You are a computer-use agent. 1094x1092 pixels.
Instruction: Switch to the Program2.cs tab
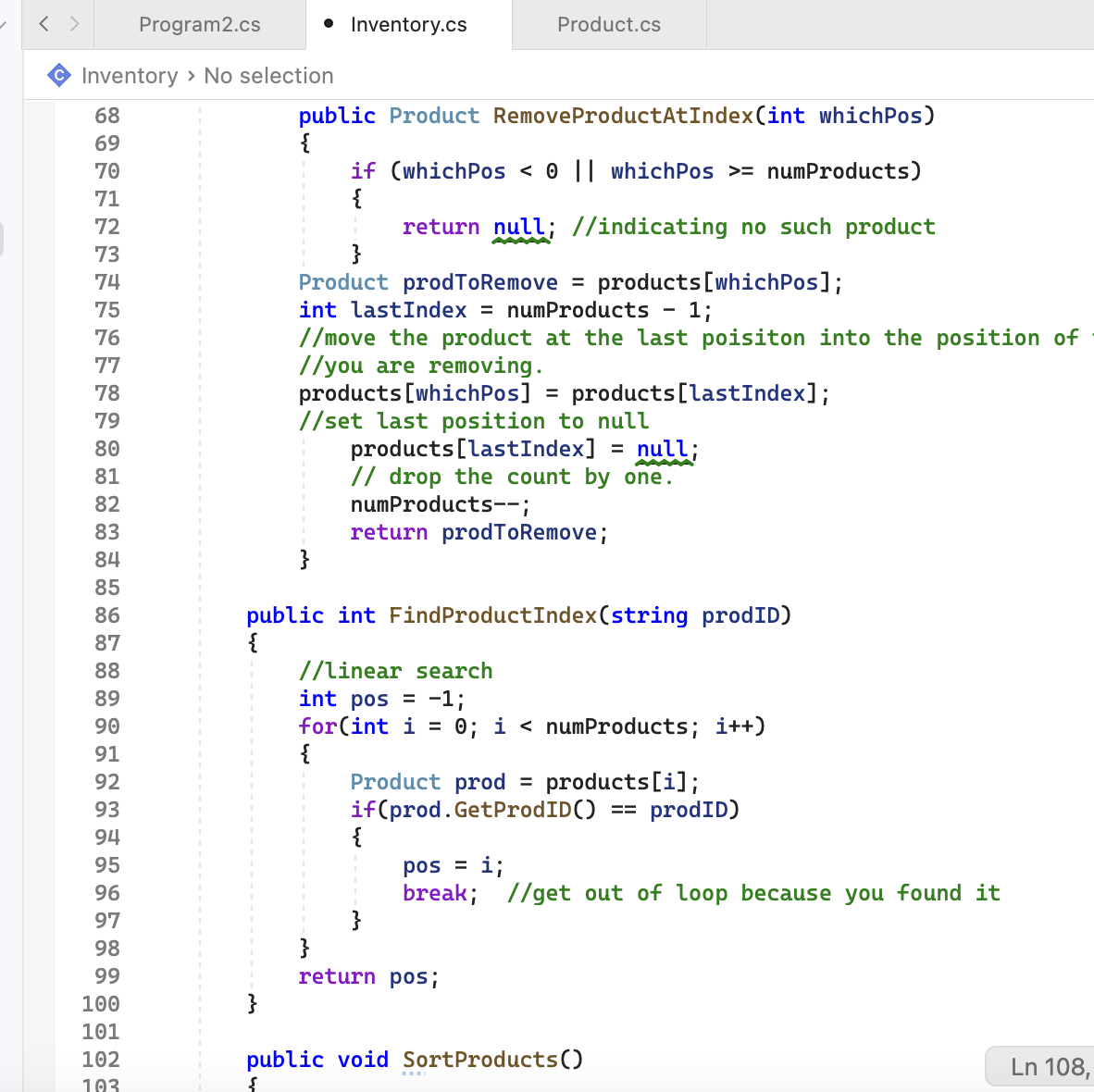pyautogui.click(x=199, y=24)
